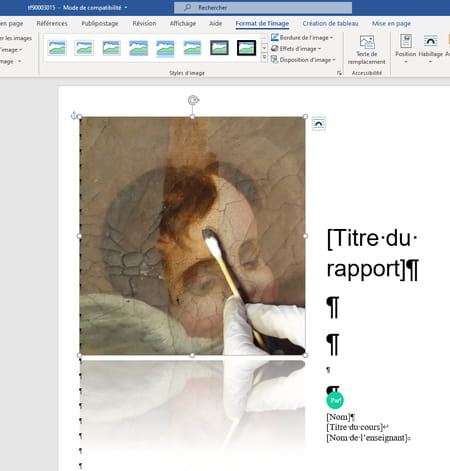The image size is (450, 471).
Task: Switch to the Affichage tab
Action: click(183, 23)
